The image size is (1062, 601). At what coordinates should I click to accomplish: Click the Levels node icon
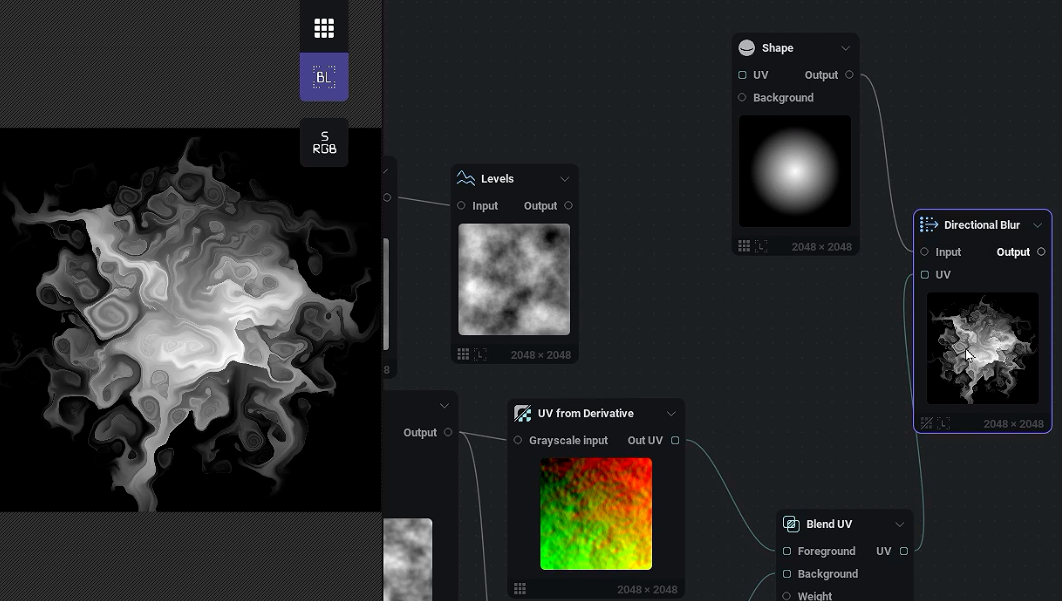465,178
